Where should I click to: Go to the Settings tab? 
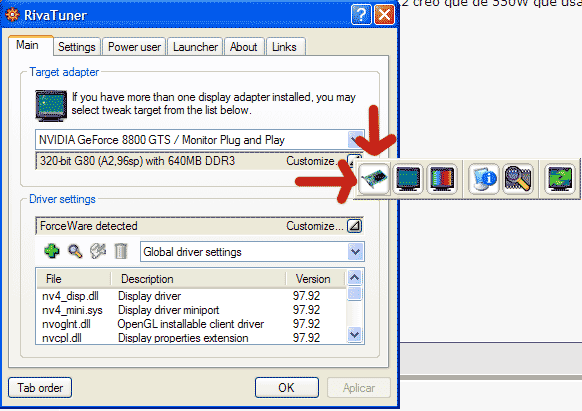77,47
